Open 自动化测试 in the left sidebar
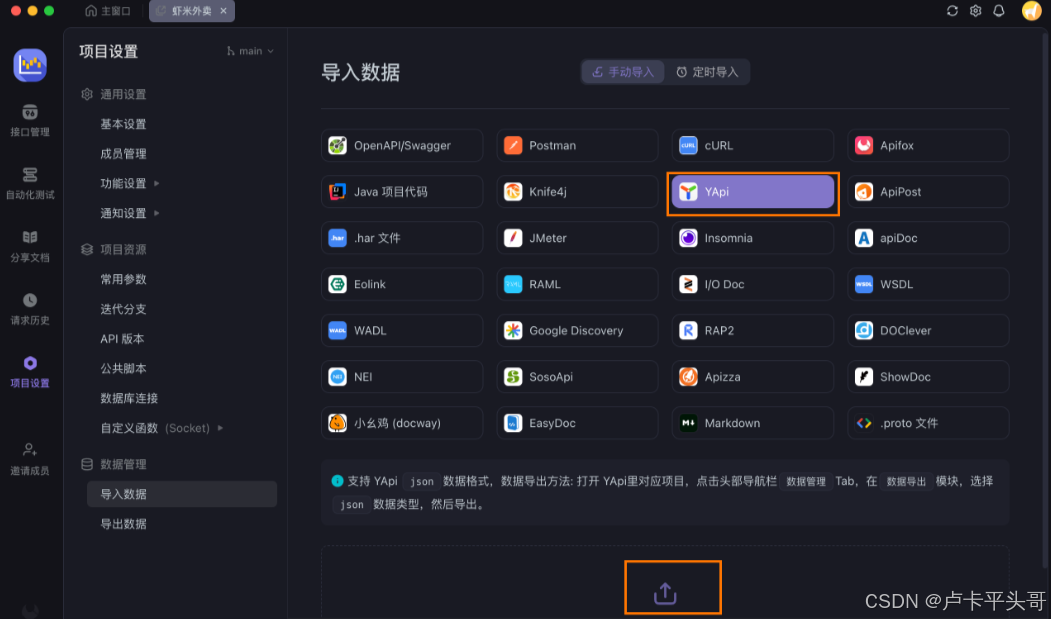Screen dimensions: 1051x619 point(29,184)
